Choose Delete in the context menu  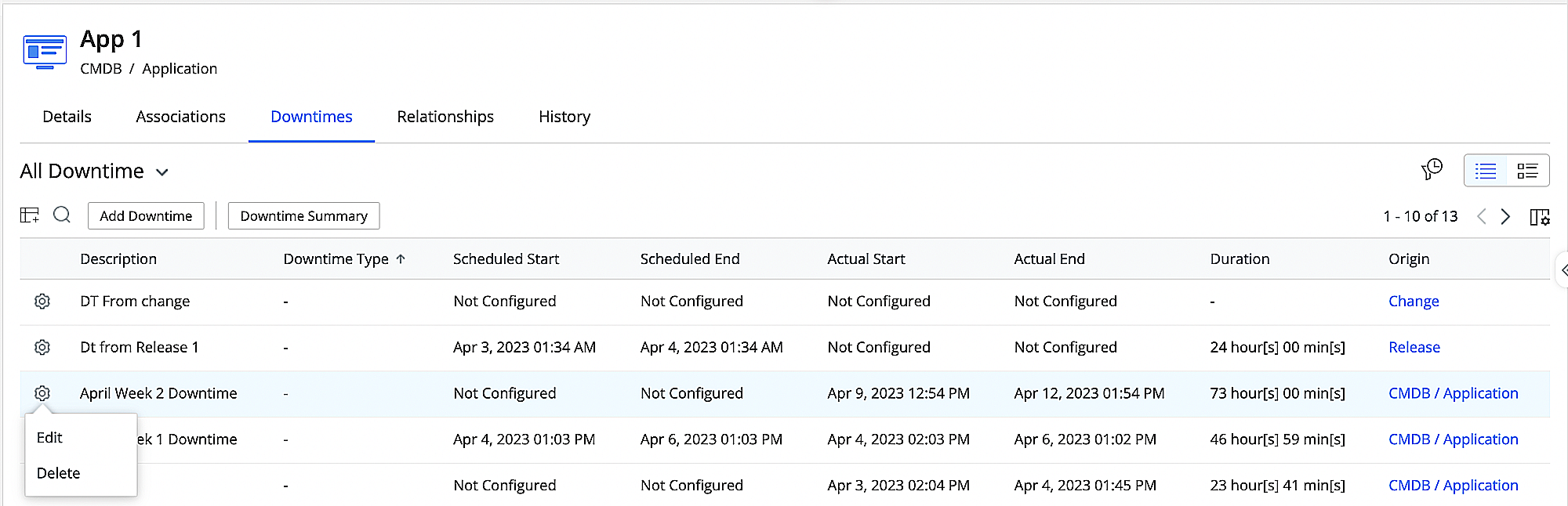tap(59, 473)
